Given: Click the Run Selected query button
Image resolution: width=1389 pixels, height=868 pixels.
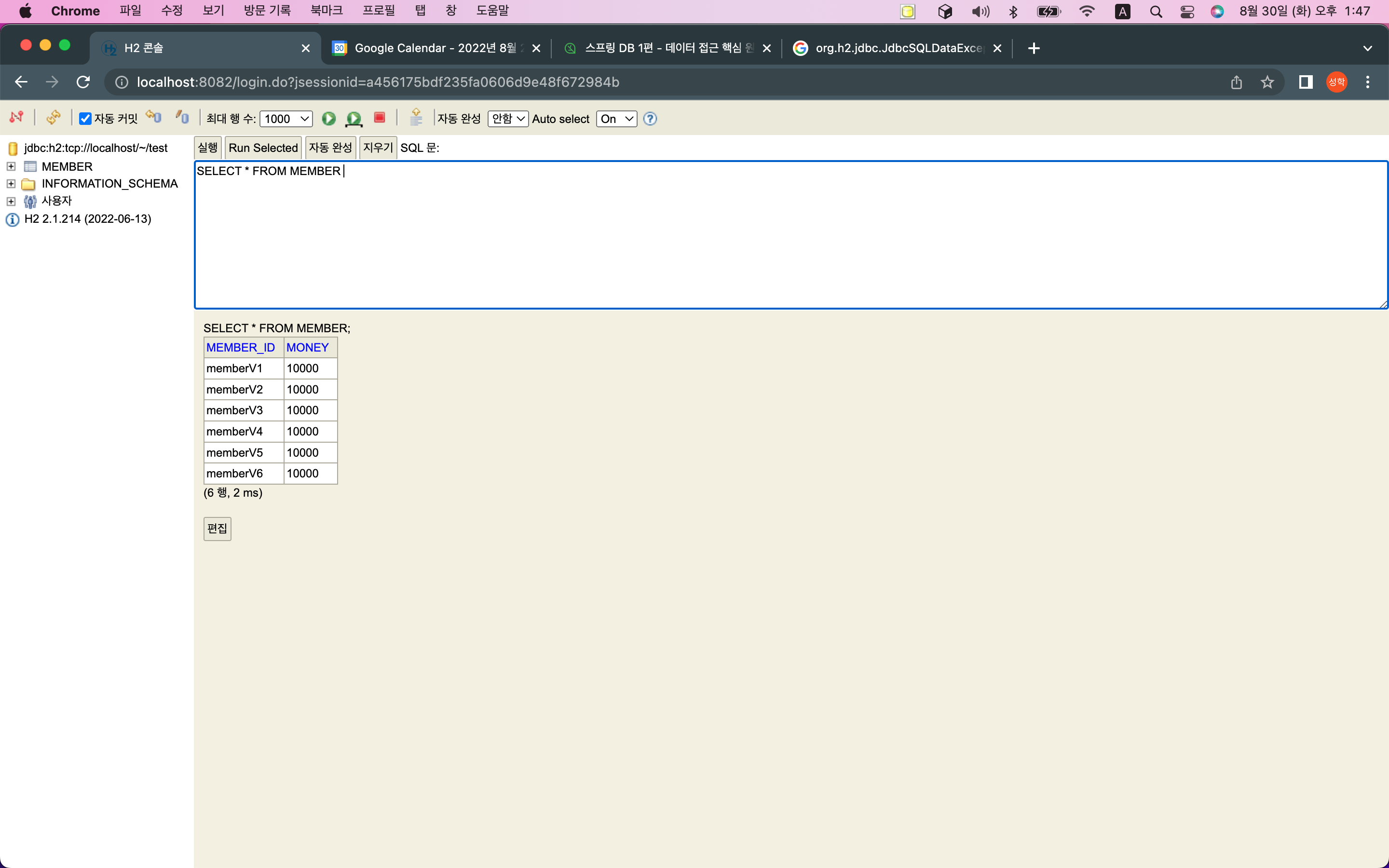Looking at the screenshot, I should pyautogui.click(x=264, y=147).
